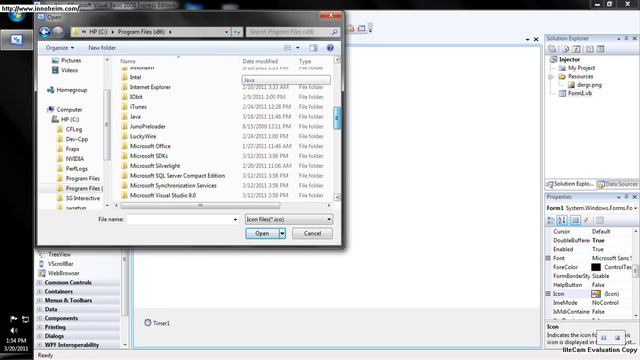Click the Homegroup icon in navigation pane
The width and height of the screenshot is (640, 360).
pos(51,90)
